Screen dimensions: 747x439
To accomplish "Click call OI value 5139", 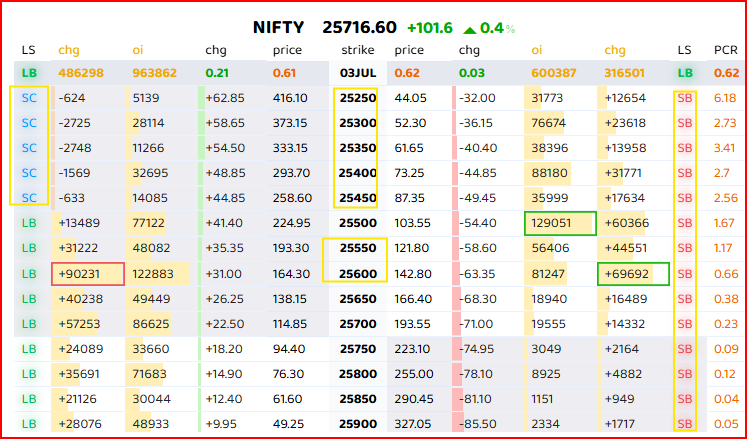I will [x=146, y=98].
